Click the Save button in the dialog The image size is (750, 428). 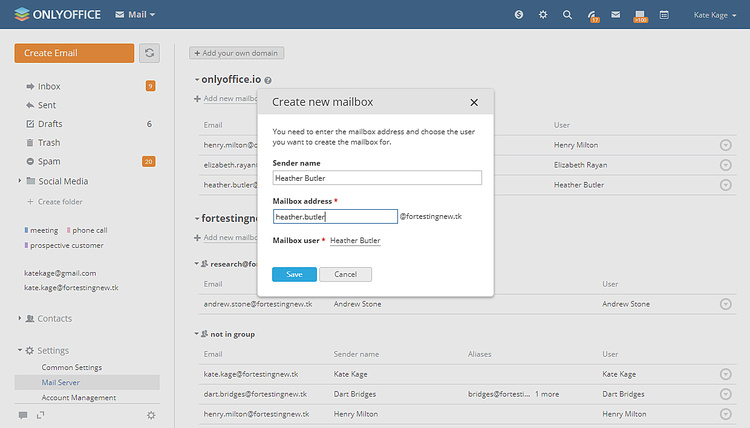click(x=294, y=274)
